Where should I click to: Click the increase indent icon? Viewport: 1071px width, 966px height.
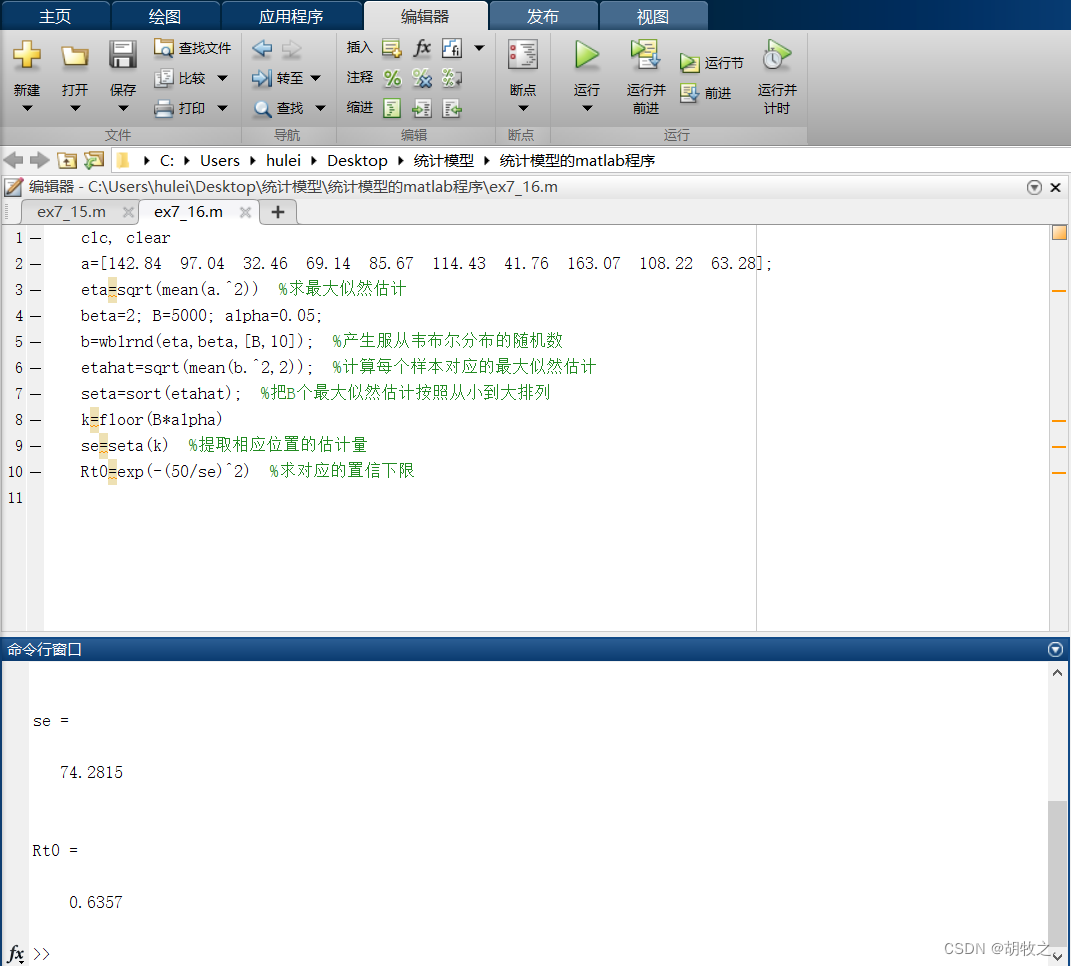click(422, 108)
